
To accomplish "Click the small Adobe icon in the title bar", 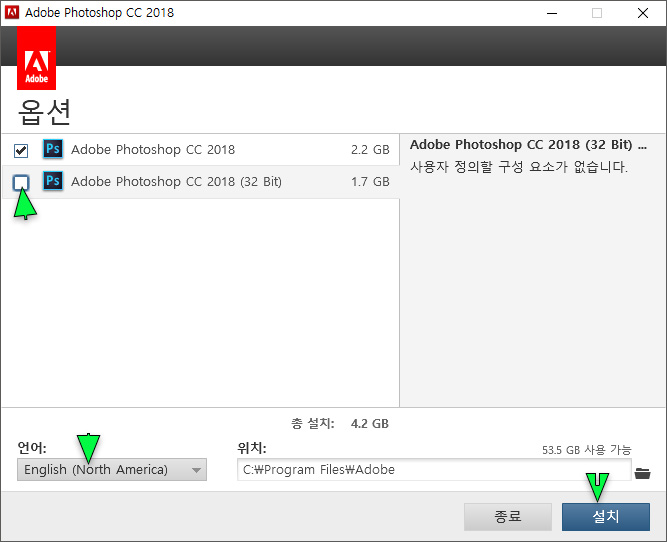I will (11, 13).
